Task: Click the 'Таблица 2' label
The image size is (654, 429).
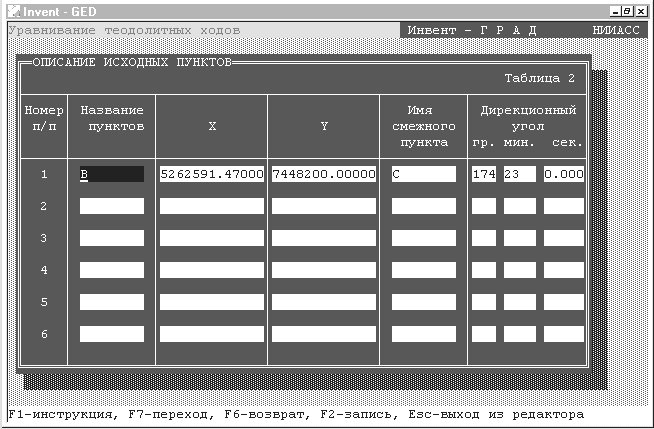Action: tap(540, 78)
